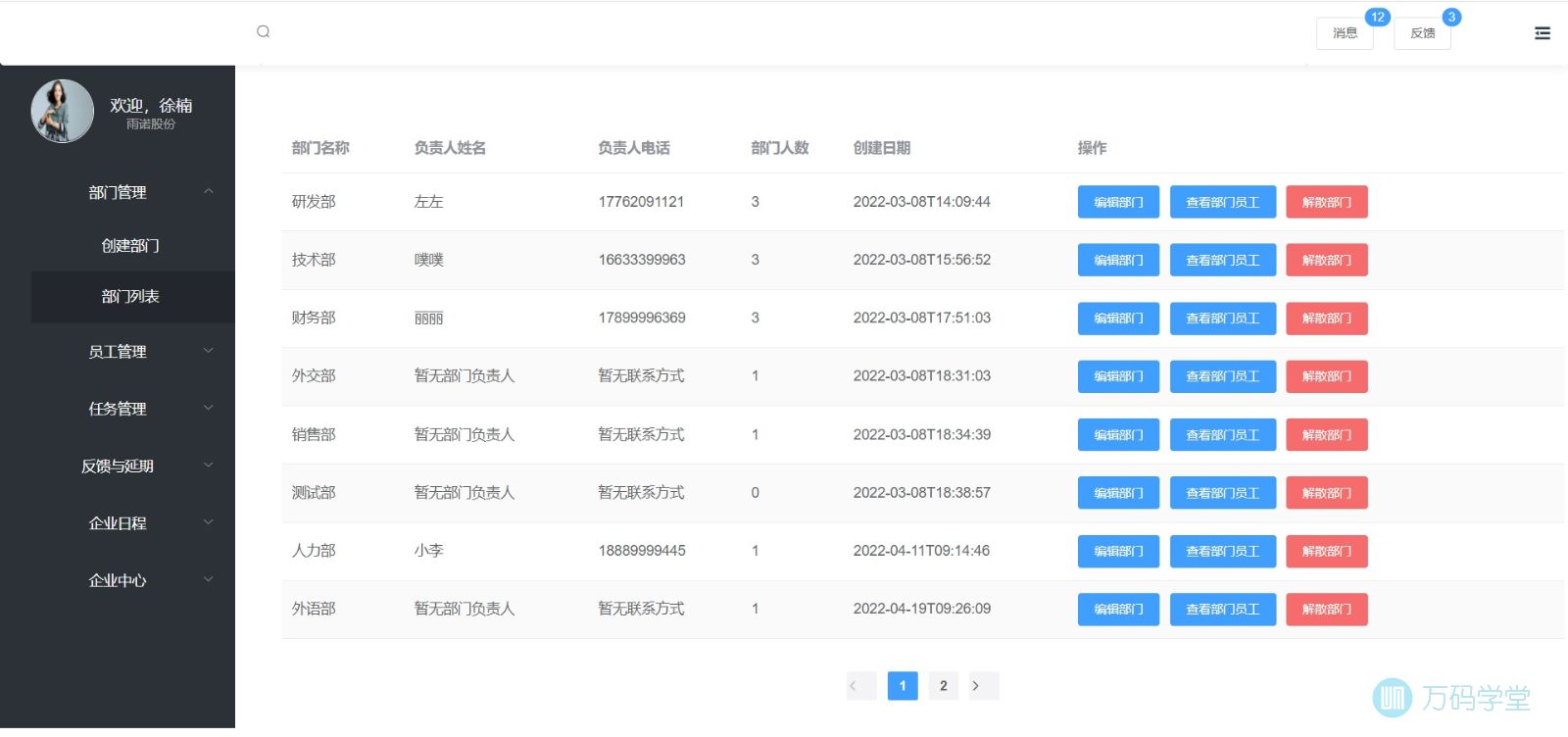Select 创建部门 in the sidebar
Image resolution: width=1568 pixels, height=737 pixels.
coord(130,246)
